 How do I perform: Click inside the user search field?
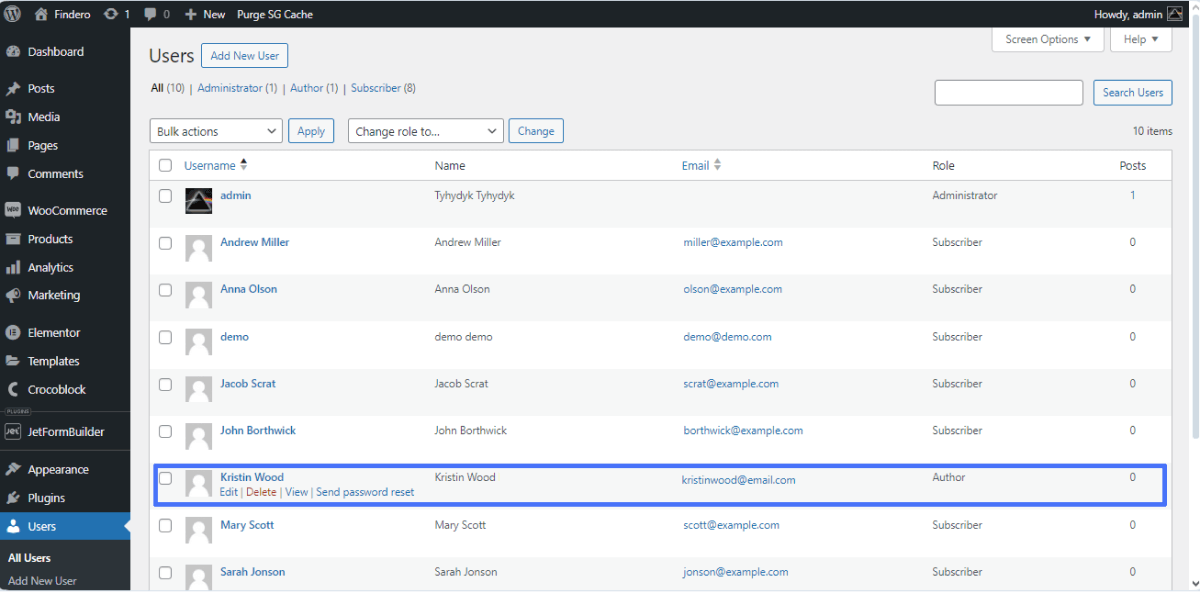pyautogui.click(x=1008, y=92)
